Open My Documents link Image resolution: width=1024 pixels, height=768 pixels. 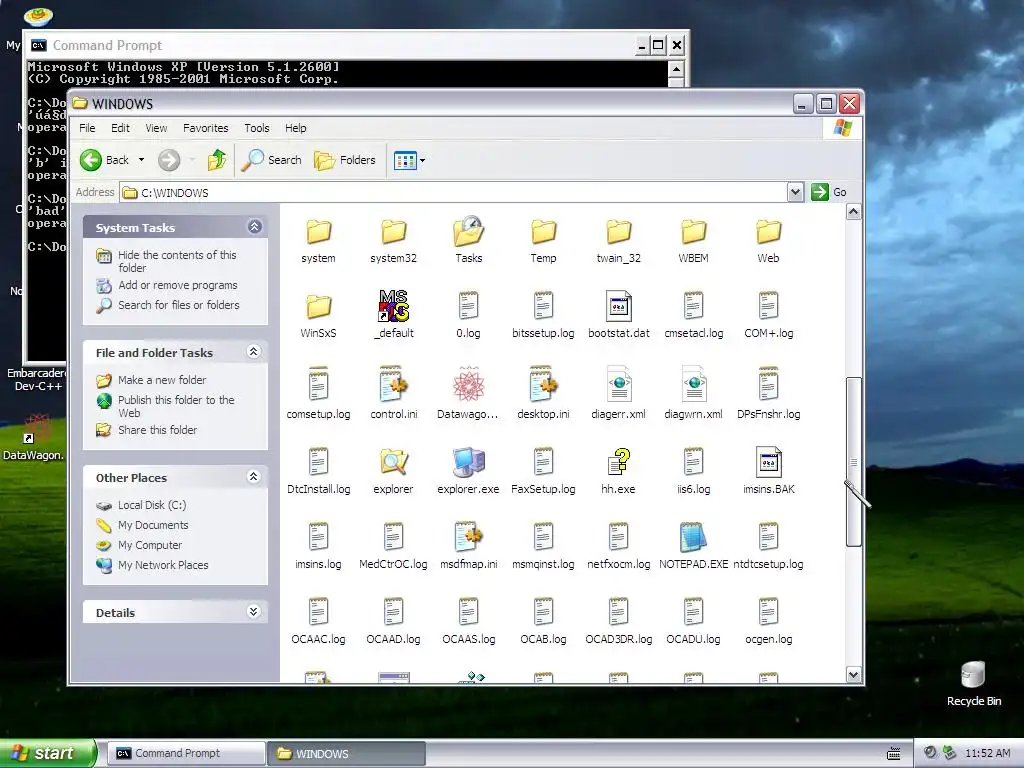point(153,525)
